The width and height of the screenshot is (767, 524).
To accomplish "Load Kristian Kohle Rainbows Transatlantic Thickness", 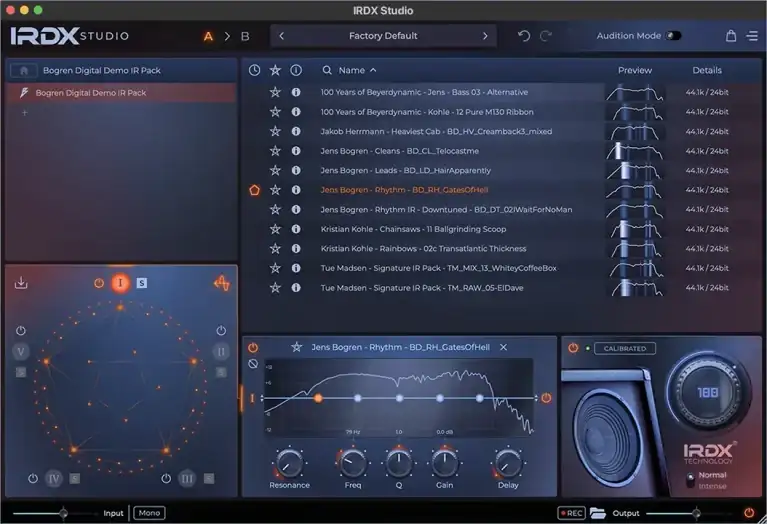I will click(423, 249).
